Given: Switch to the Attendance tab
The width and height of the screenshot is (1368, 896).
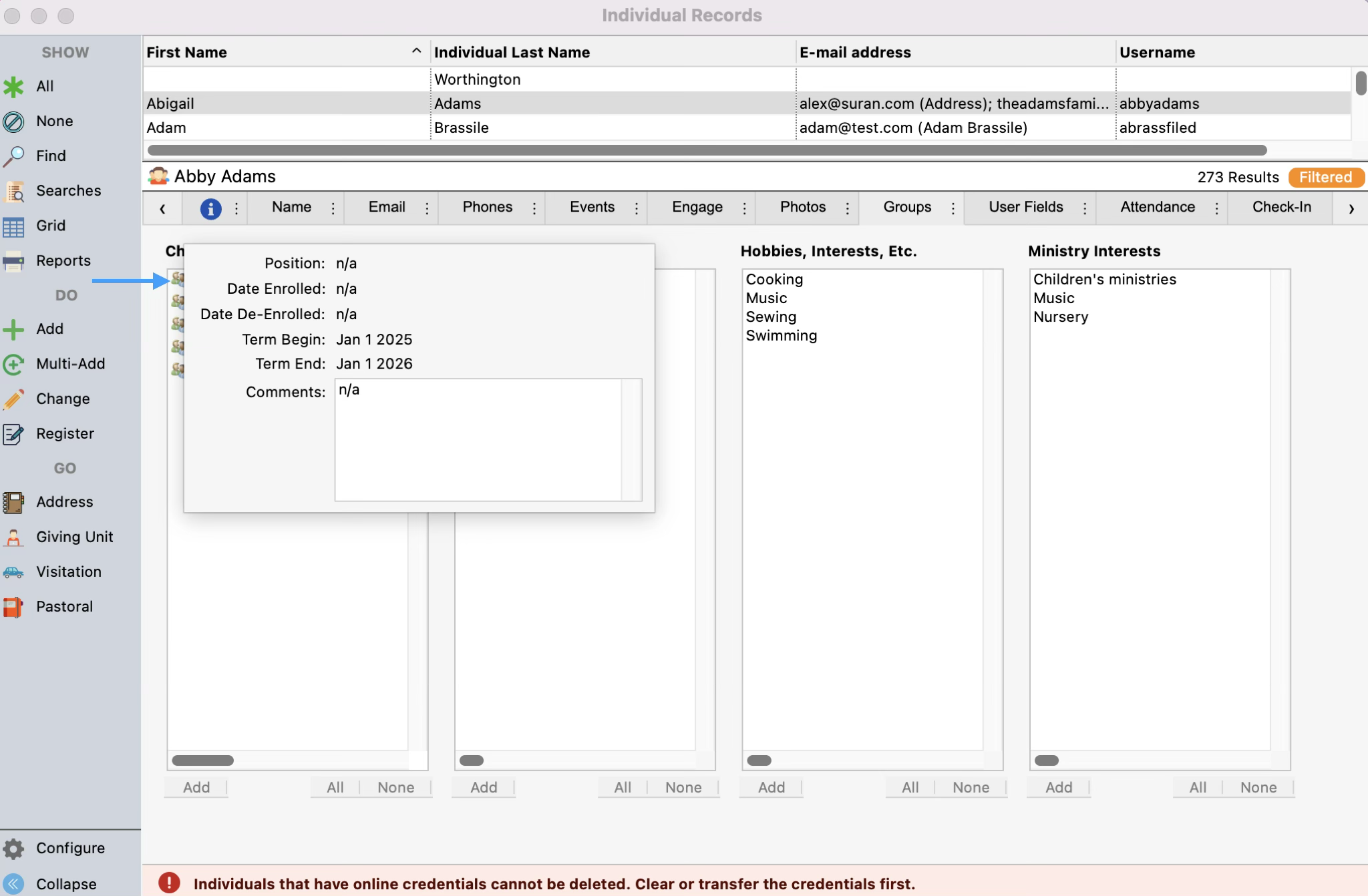Looking at the screenshot, I should tap(1158, 207).
